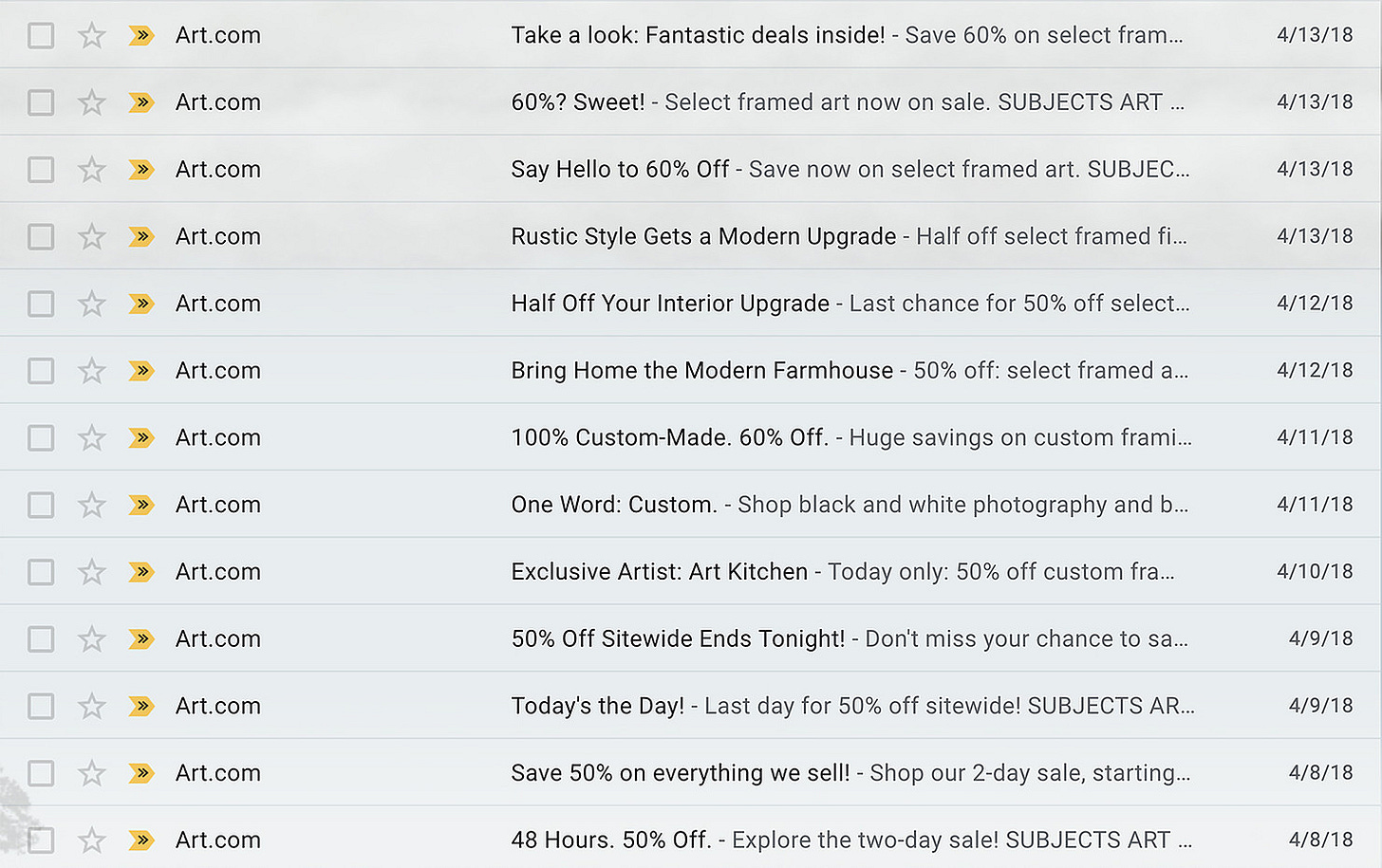
Task: Click importance marker on 'Say Hello to 60% Off'
Action: (141, 170)
